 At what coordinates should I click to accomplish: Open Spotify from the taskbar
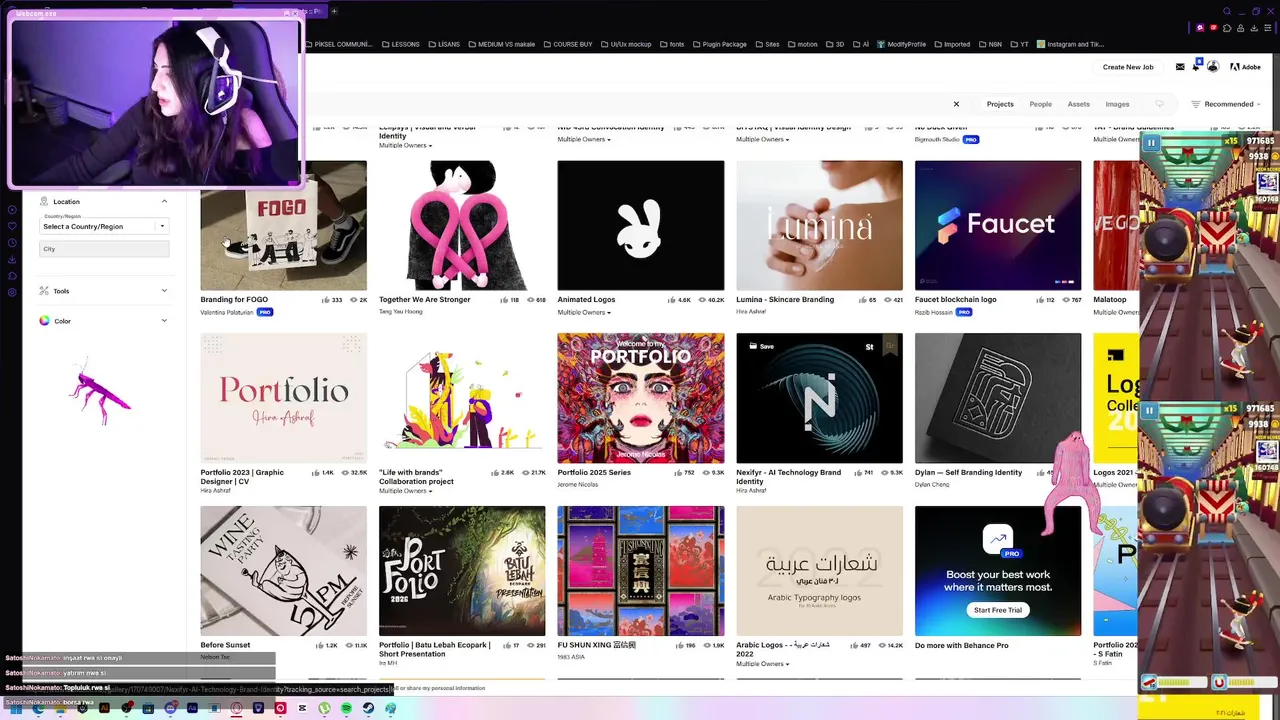point(346,708)
